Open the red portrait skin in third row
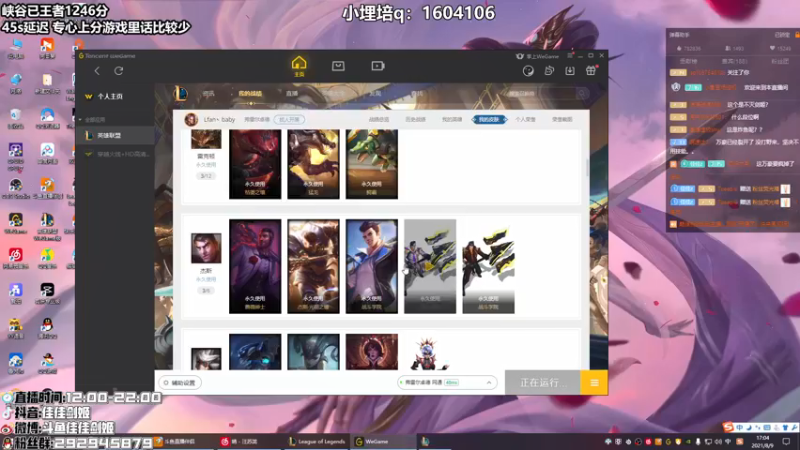 tap(371, 352)
